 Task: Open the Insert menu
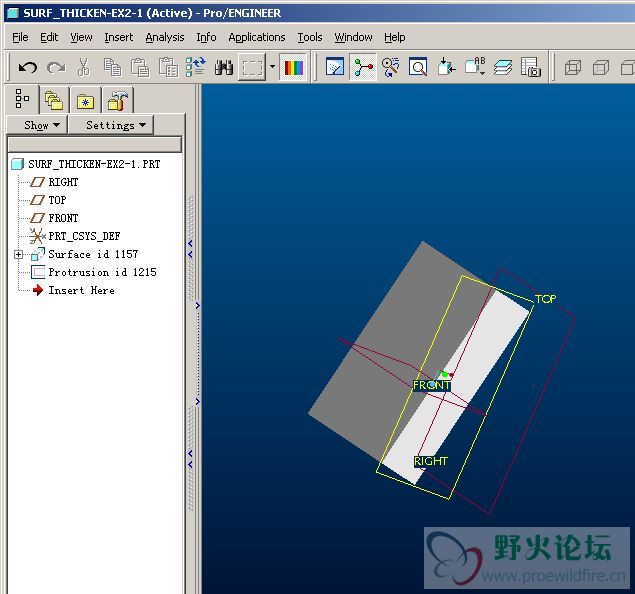pos(119,37)
